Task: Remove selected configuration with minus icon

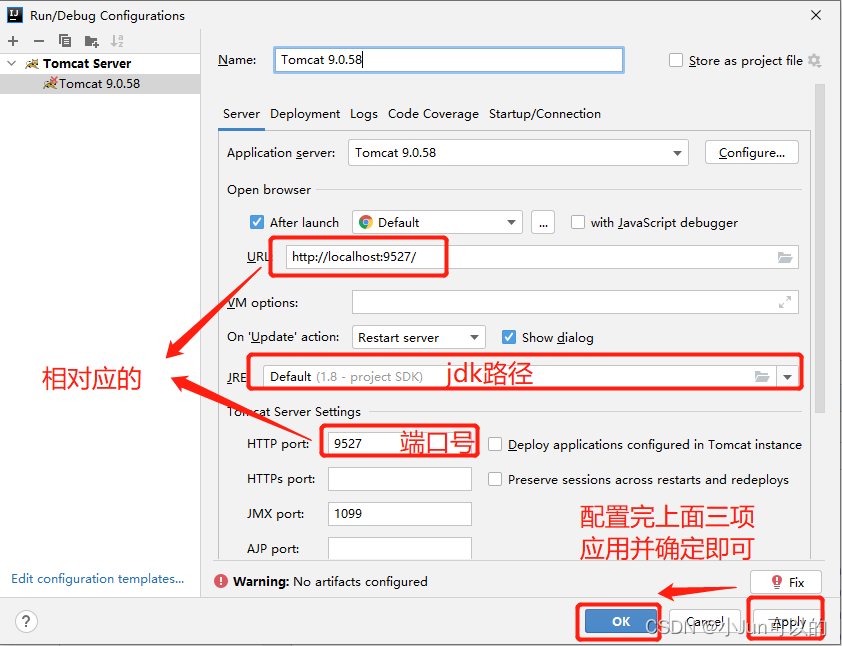Action: 39,41
